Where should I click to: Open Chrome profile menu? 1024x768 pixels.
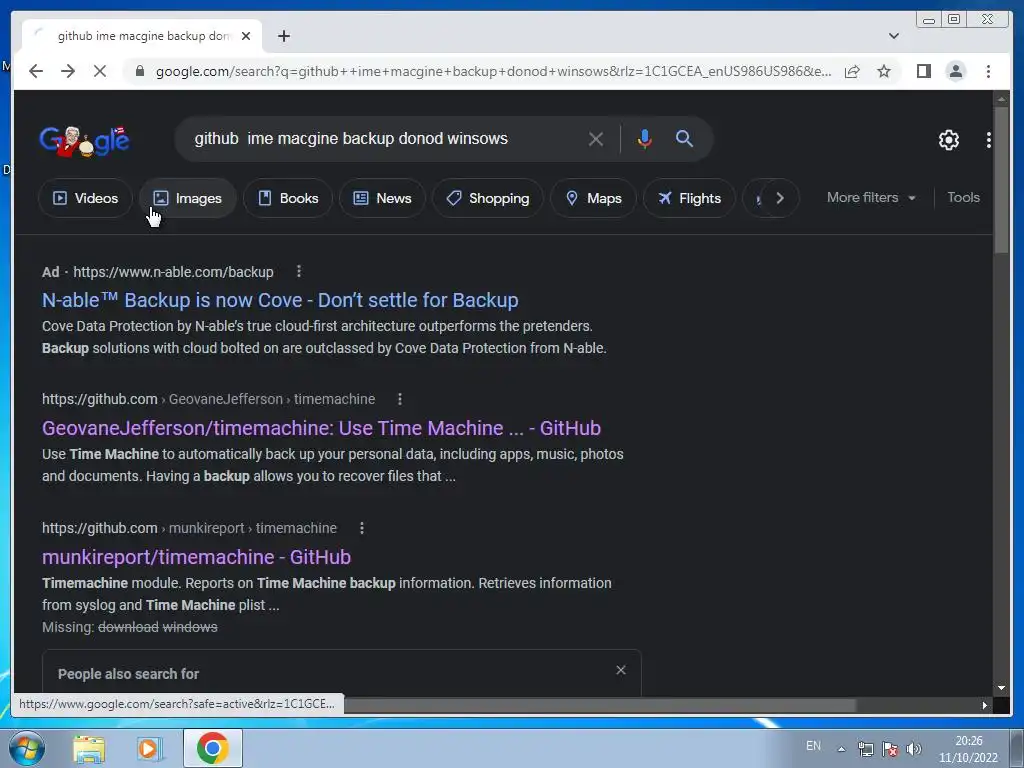pos(955,71)
